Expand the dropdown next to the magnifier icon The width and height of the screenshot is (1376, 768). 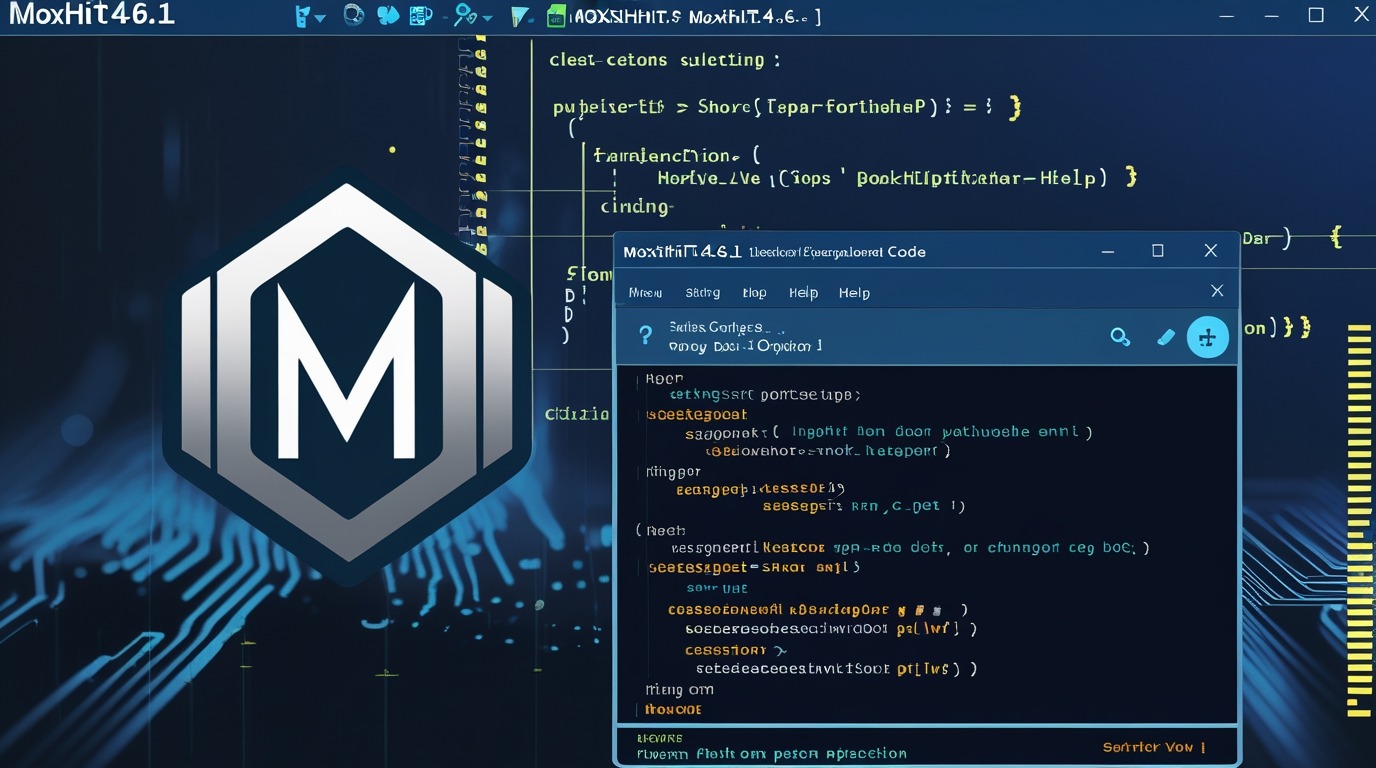point(488,18)
